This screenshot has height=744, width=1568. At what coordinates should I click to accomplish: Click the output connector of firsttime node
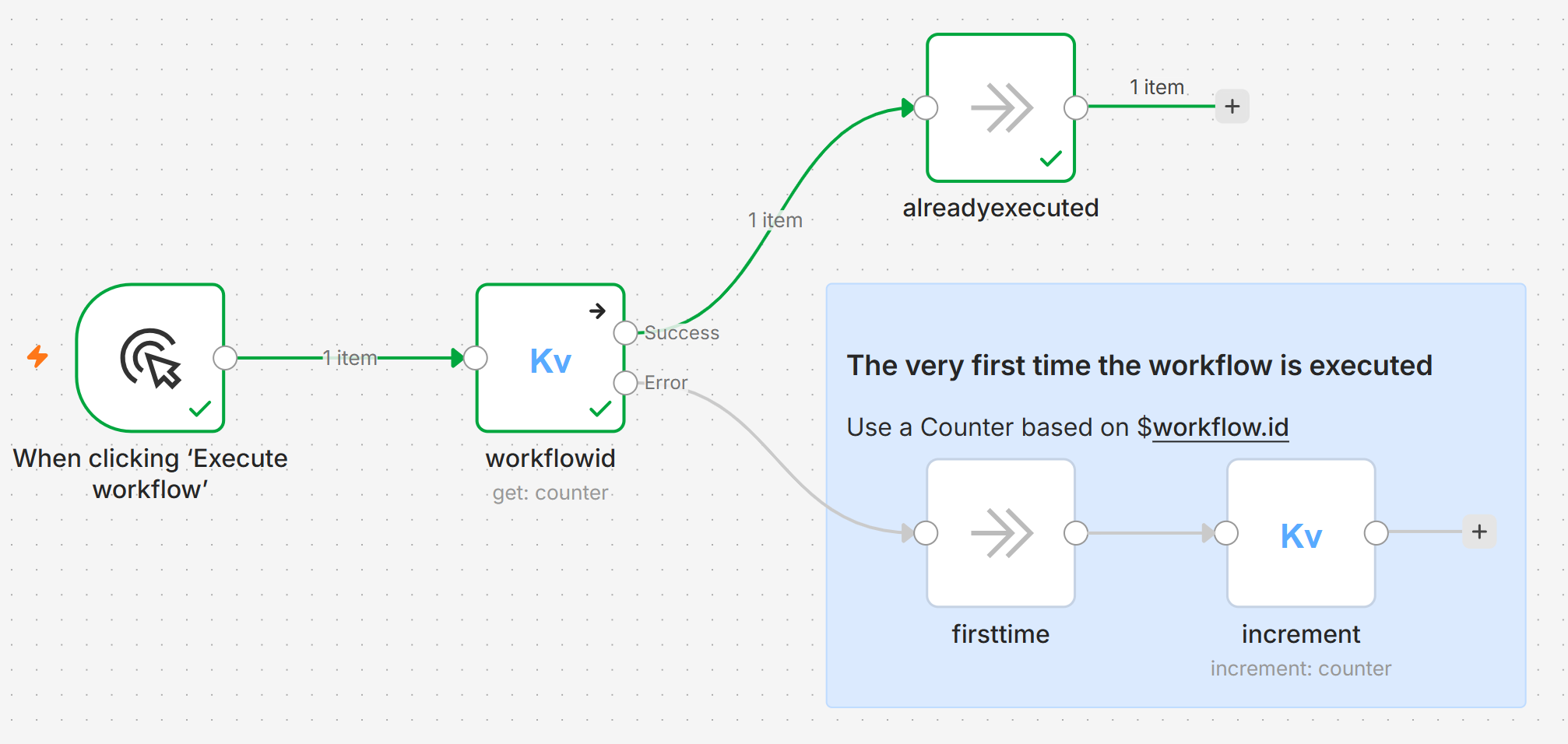pyautogui.click(x=1076, y=533)
